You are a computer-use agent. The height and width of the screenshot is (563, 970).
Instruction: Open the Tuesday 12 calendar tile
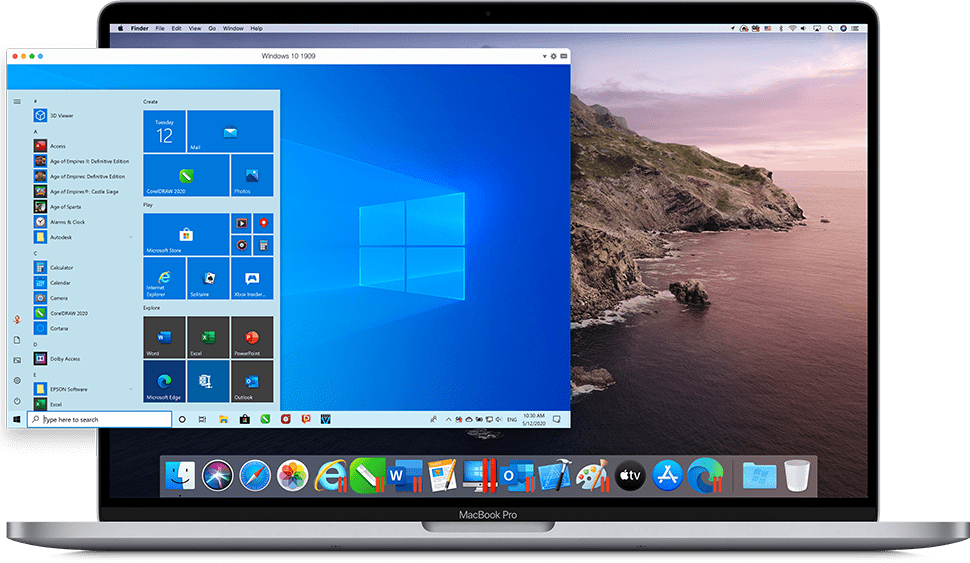pos(165,131)
